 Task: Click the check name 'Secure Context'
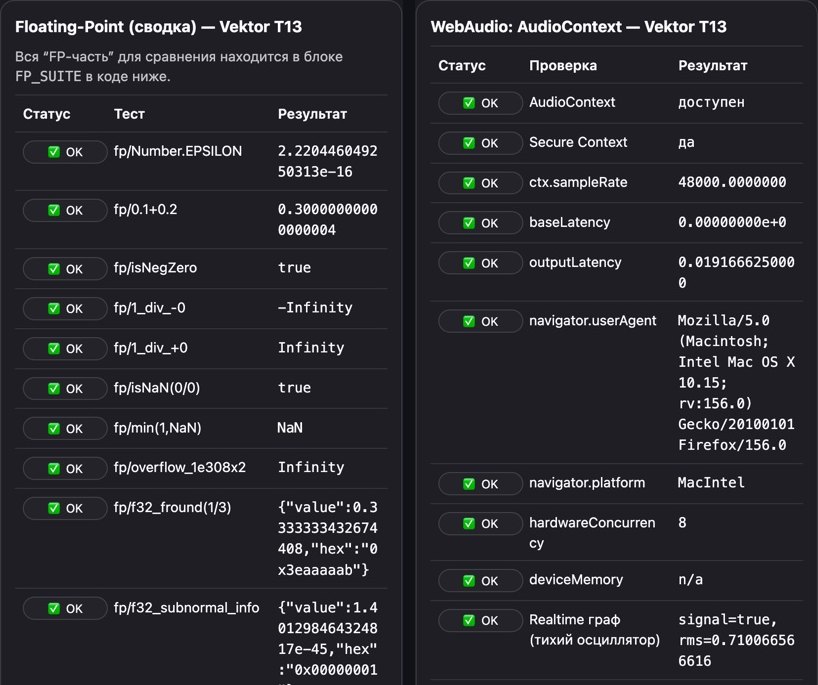click(x=578, y=142)
